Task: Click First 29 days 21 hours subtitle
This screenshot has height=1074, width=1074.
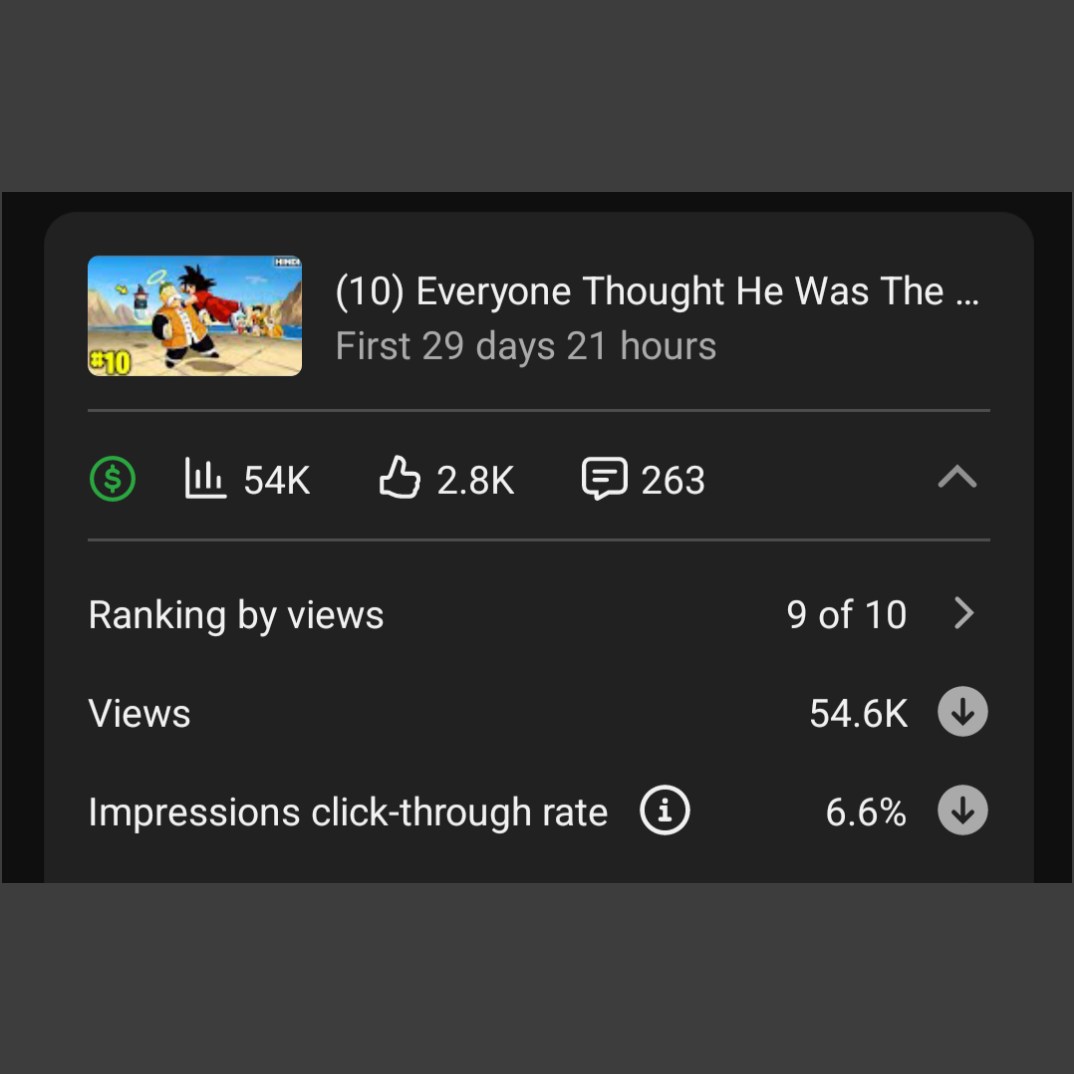Action: pyautogui.click(x=525, y=346)
